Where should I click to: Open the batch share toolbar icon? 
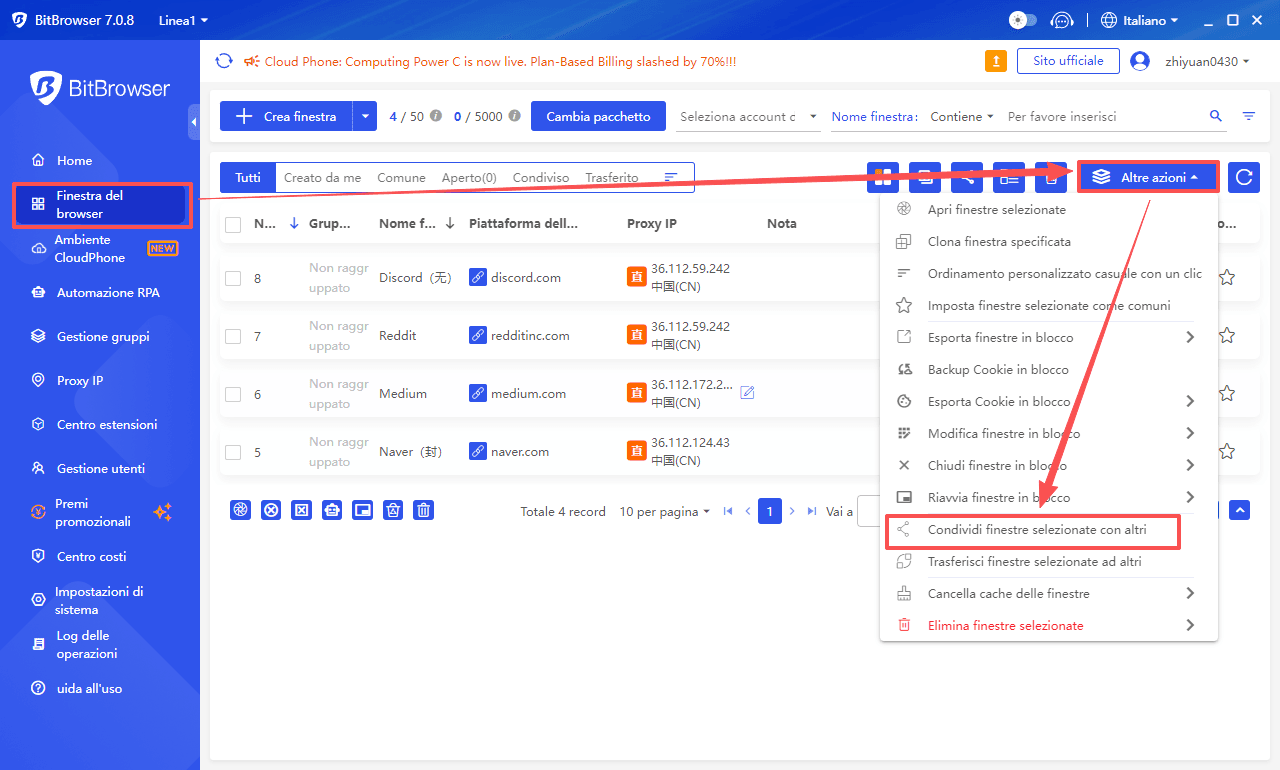pos(966,176)
